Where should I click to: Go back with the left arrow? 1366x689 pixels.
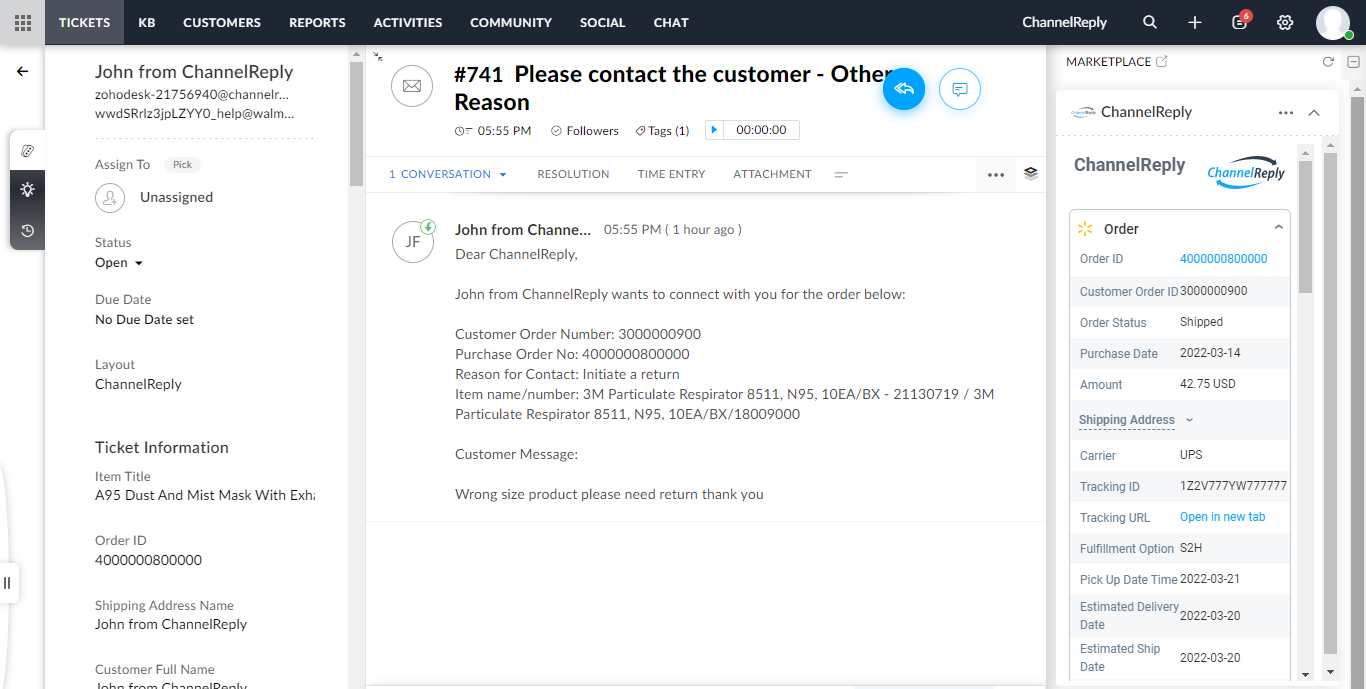click(x=22, y=72)
